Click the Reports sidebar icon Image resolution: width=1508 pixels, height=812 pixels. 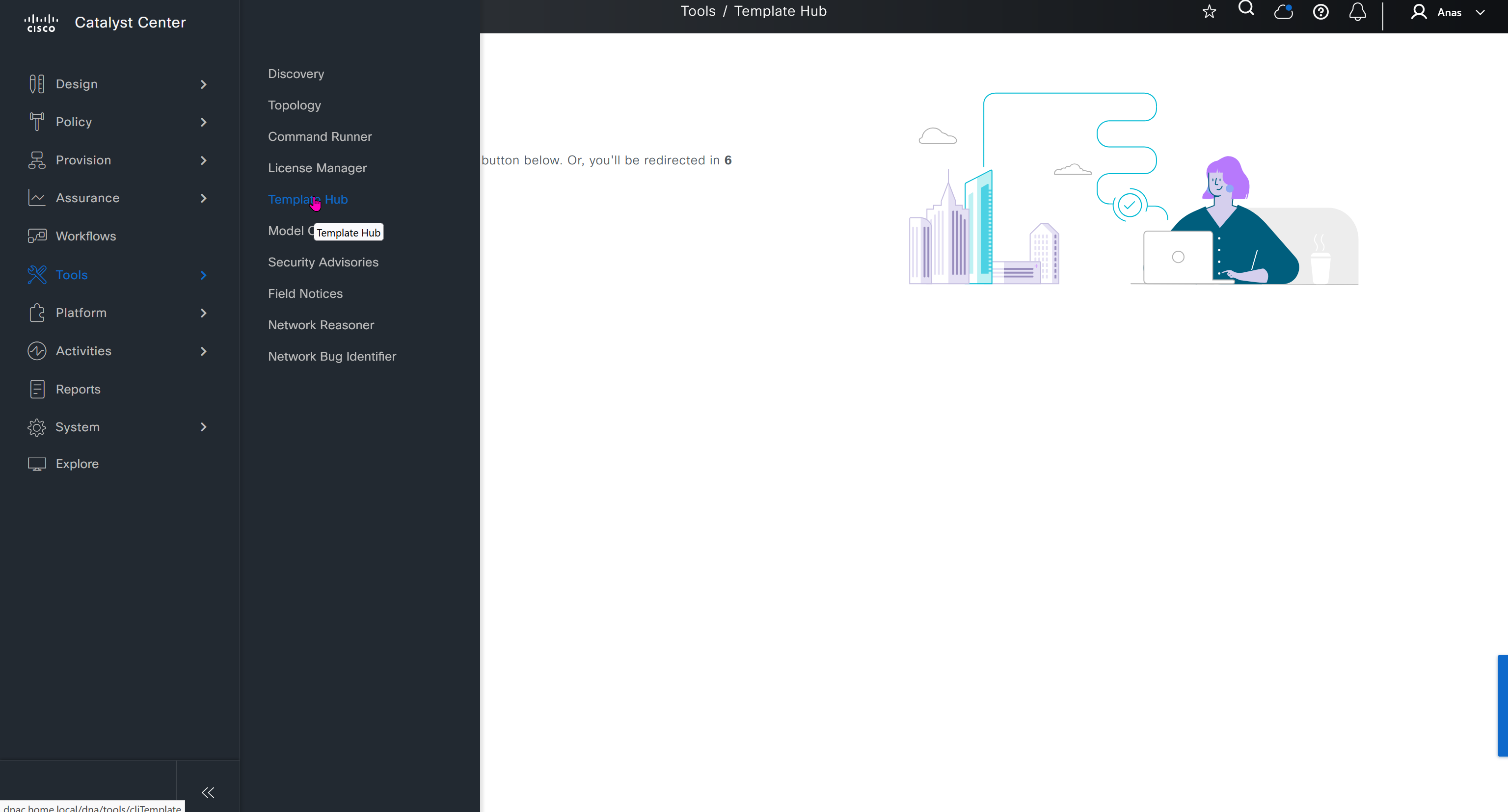[x=37, y=389]
